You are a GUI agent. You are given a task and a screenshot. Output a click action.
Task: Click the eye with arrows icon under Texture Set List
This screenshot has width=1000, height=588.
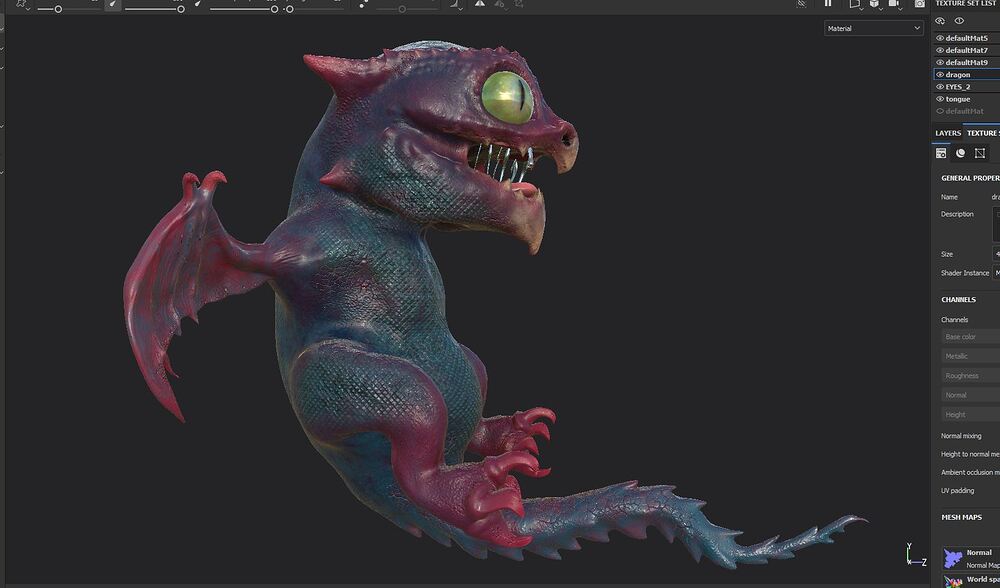940,21
